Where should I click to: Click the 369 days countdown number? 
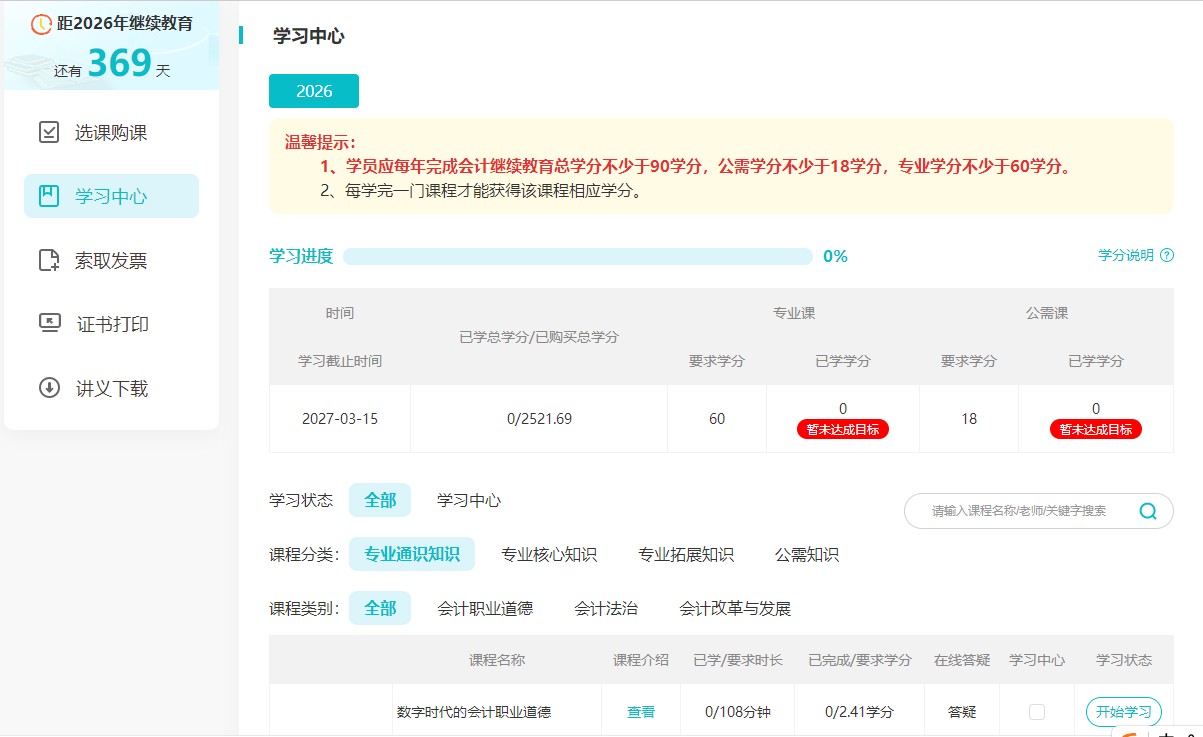[119, 63]
